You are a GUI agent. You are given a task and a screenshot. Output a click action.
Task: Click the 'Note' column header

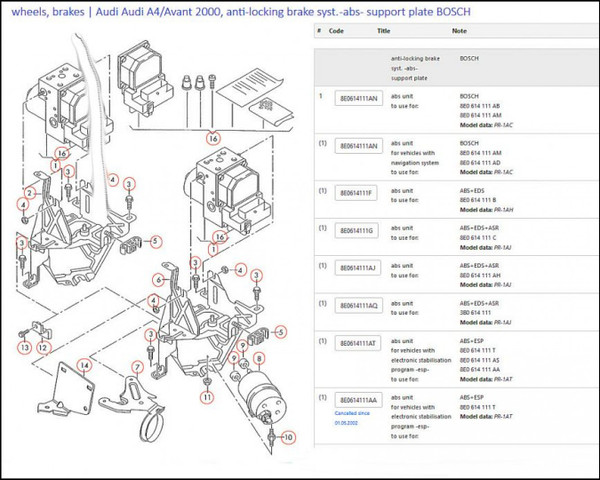coord(460,31)
